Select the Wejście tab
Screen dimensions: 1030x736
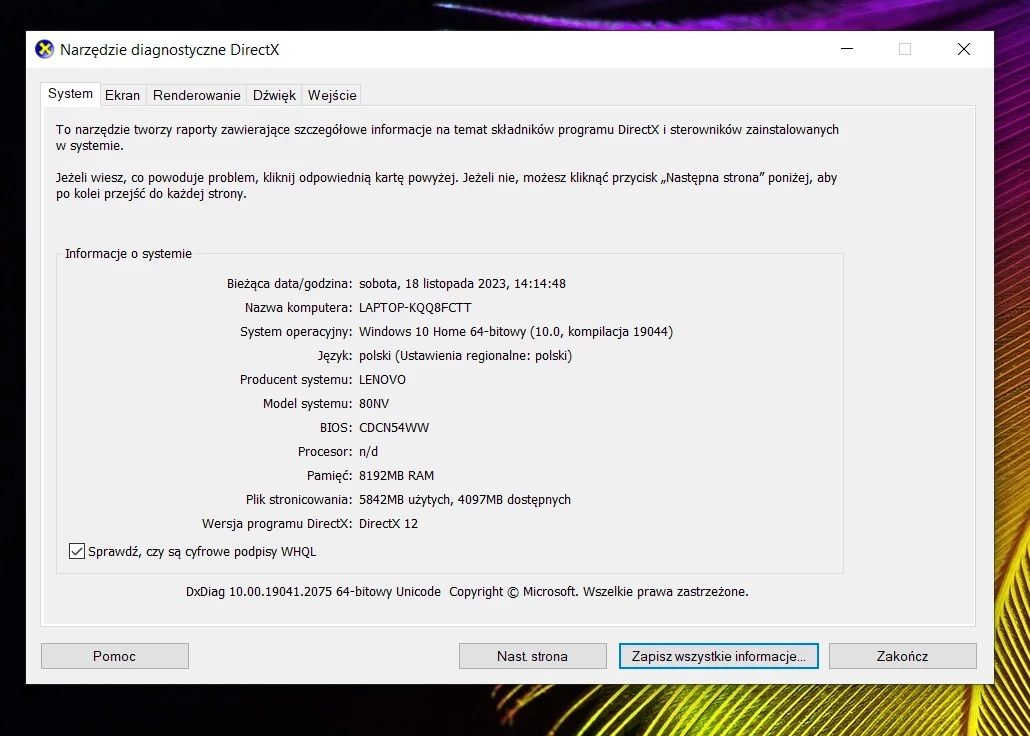point(332,95)
